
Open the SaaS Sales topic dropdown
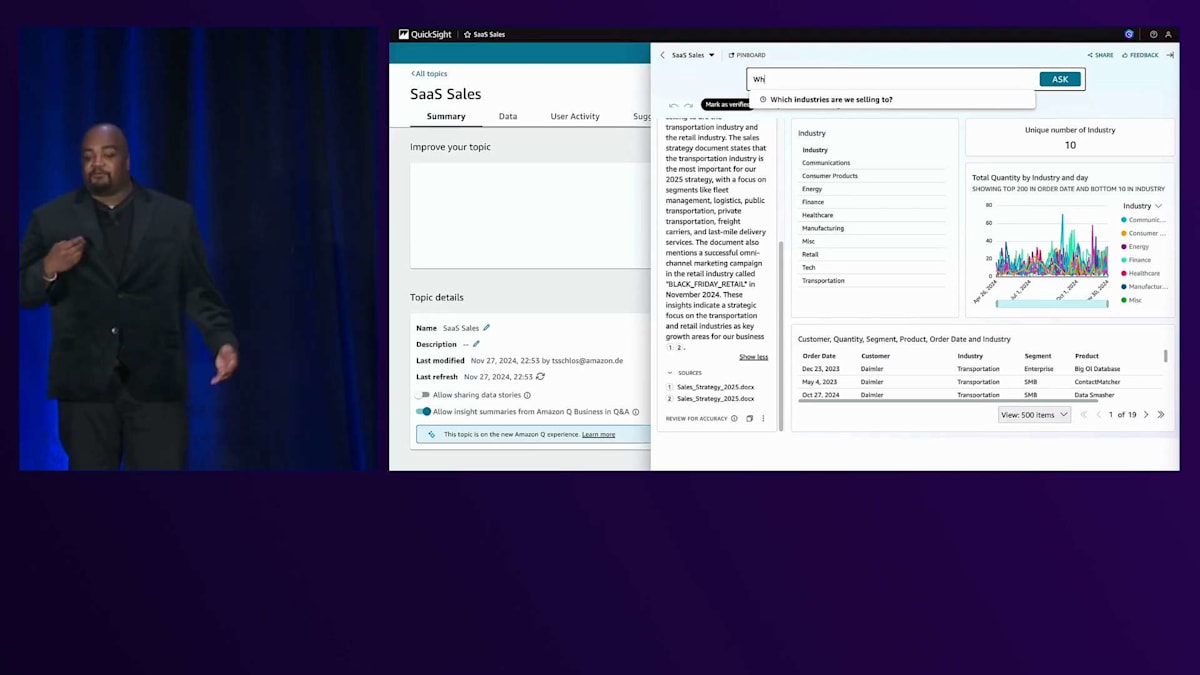point(693,55)
